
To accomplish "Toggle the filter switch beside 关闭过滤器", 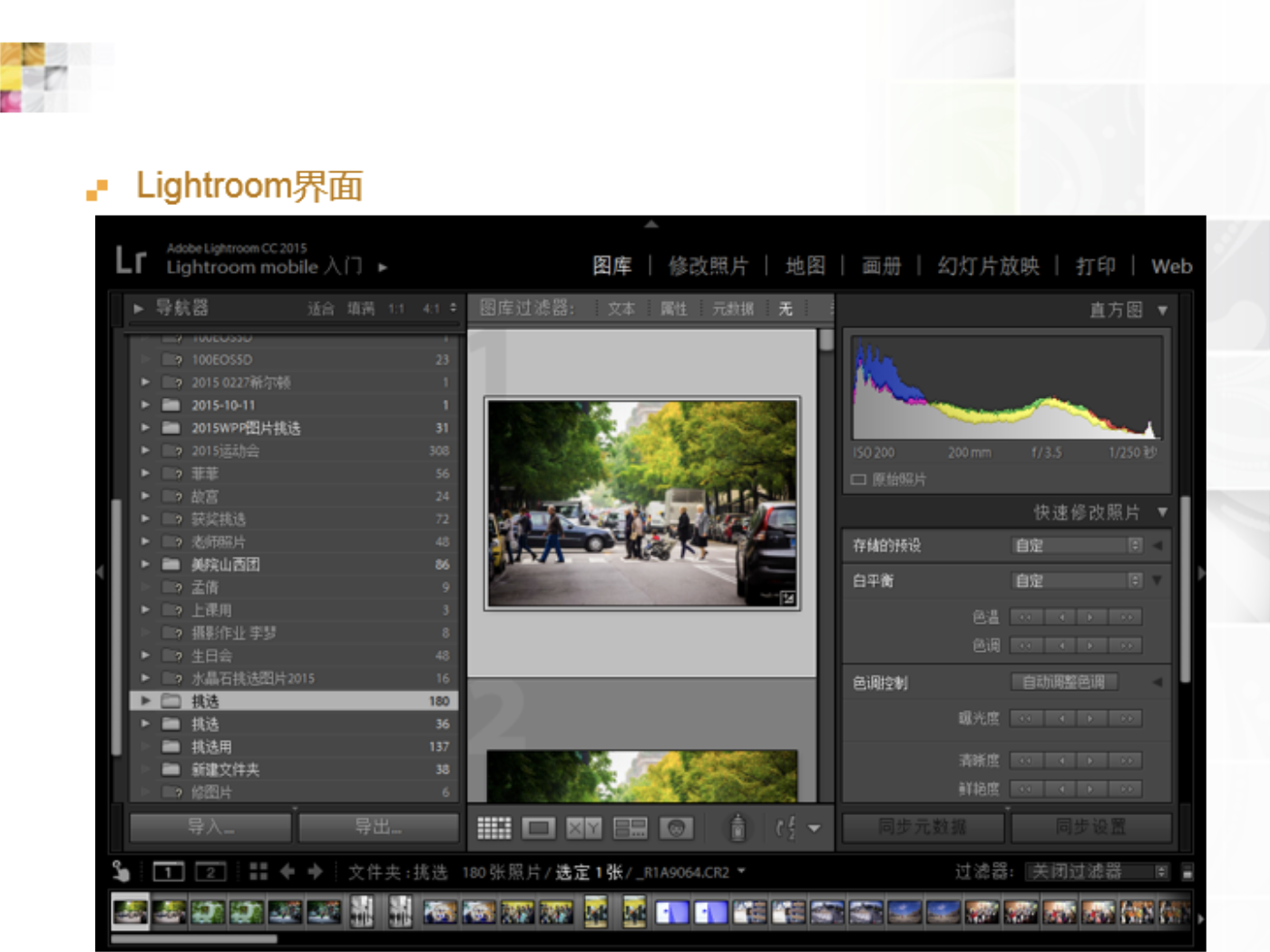I will pos(1187,872).
